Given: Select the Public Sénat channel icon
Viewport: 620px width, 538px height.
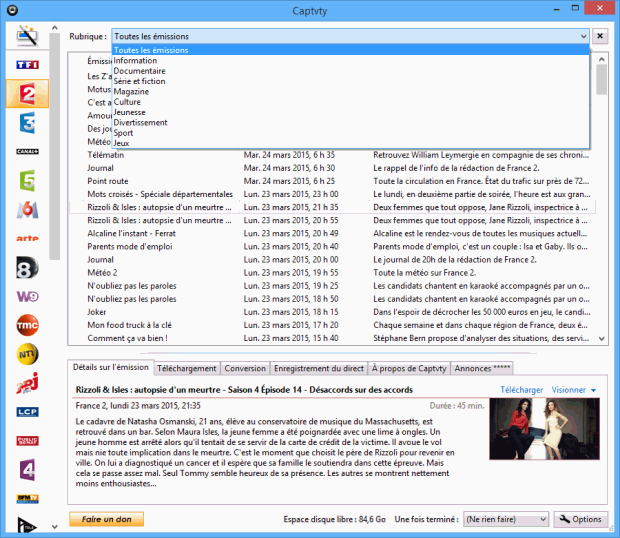Looking at the screenshot, I should coord(27,441).
